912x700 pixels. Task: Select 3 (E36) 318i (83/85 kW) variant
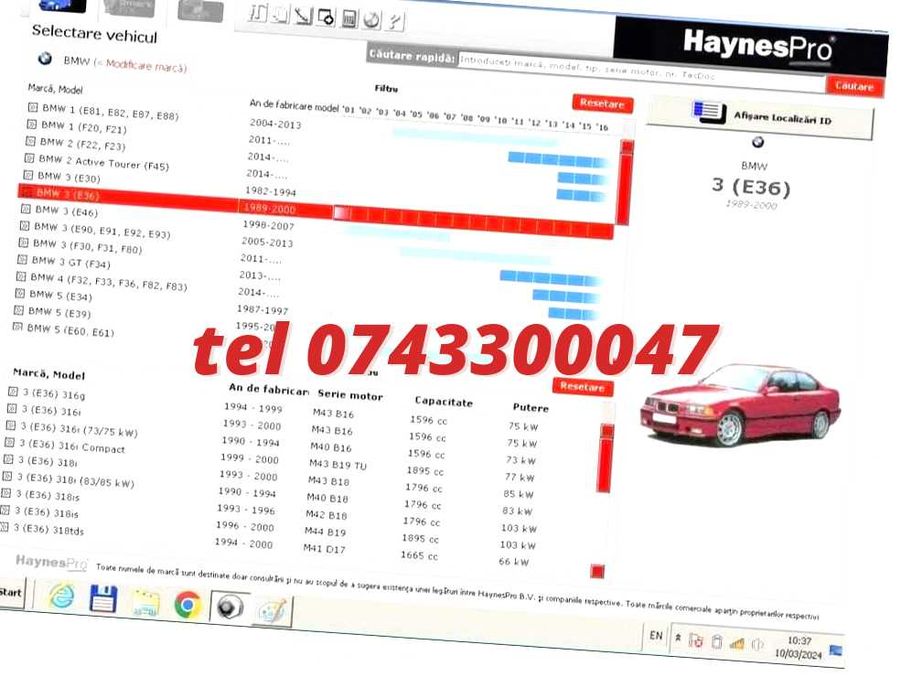point(75,480)
